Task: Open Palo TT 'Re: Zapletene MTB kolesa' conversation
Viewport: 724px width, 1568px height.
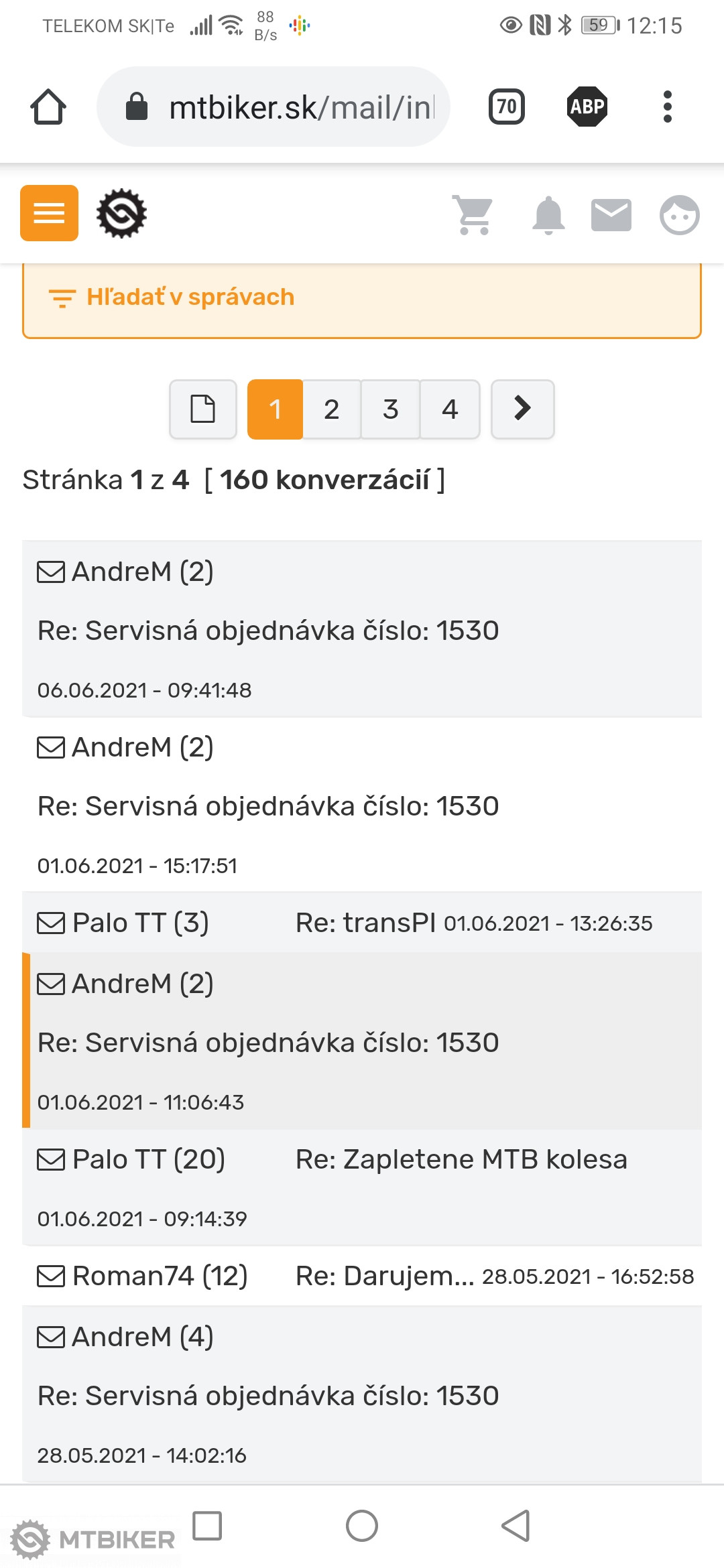Action: click(x=362, y=1187)
